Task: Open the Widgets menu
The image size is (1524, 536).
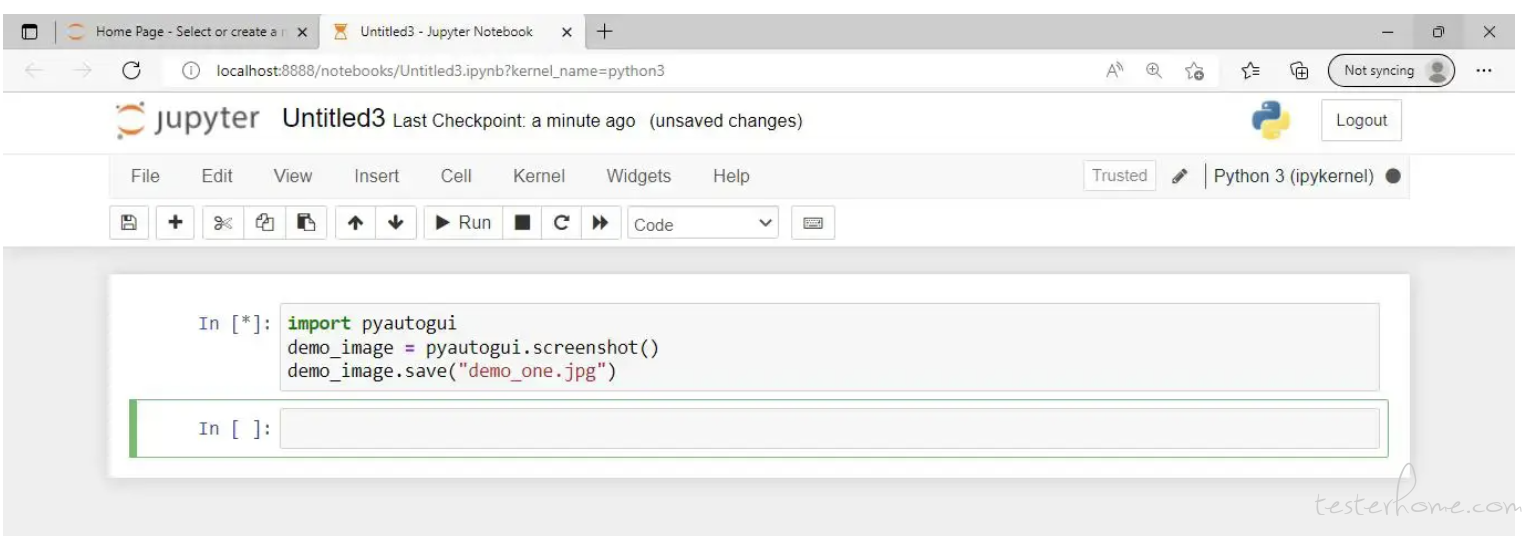Action: 639,176
